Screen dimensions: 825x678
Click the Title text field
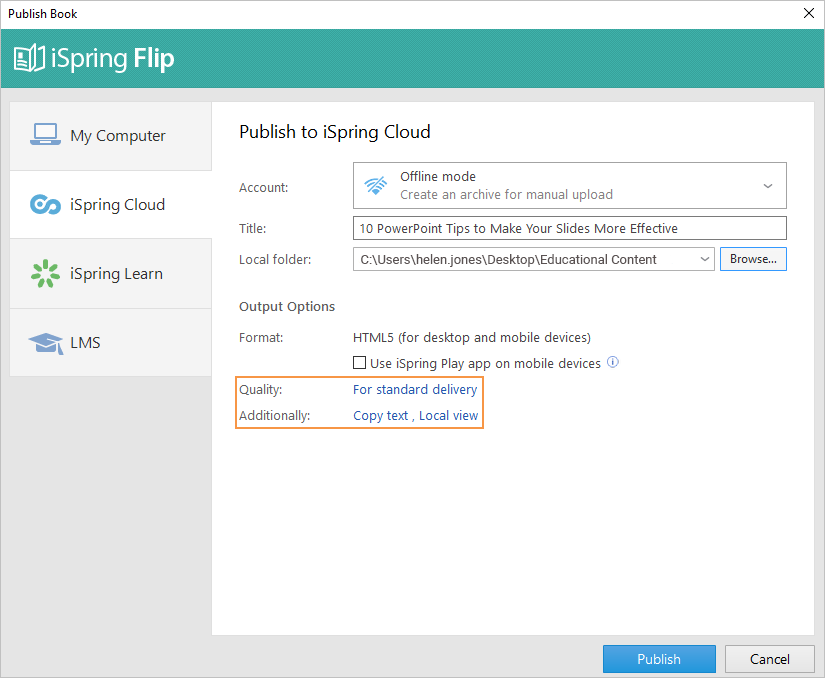[x=569, y=228]
